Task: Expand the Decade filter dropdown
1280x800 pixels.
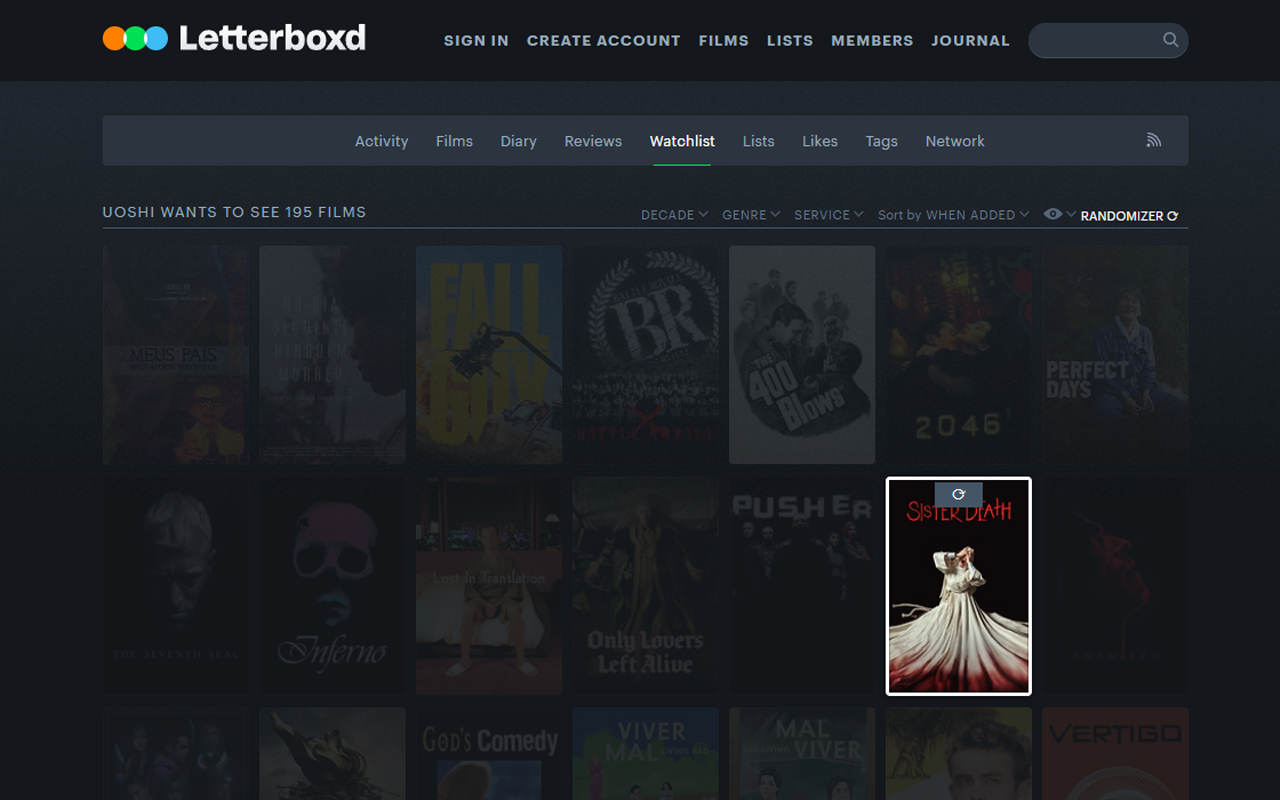Action: [675, 215]
